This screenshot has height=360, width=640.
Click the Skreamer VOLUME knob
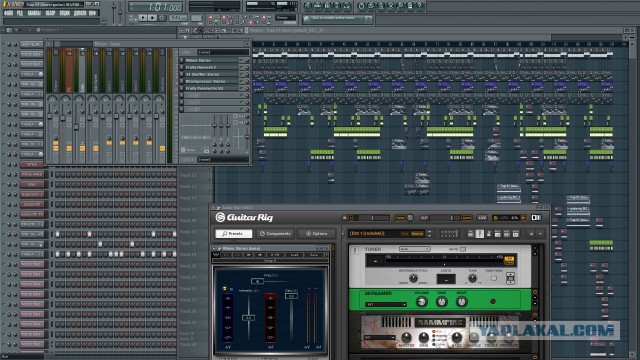pos(422,302)
